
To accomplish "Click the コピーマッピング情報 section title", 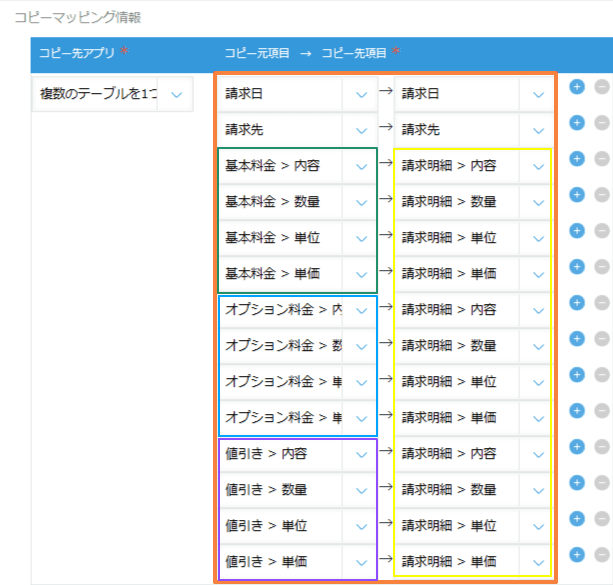I will pos(77,17).
